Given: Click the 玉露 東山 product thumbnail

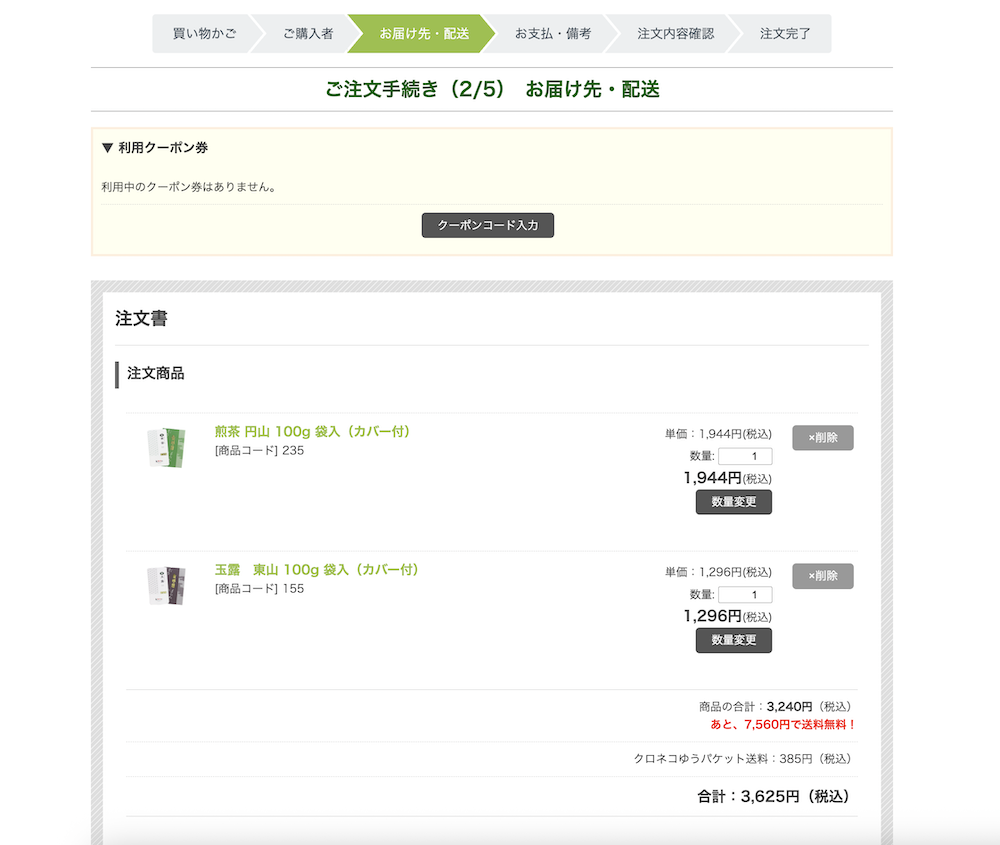Looking at the screenshot, I should [166, 586].
